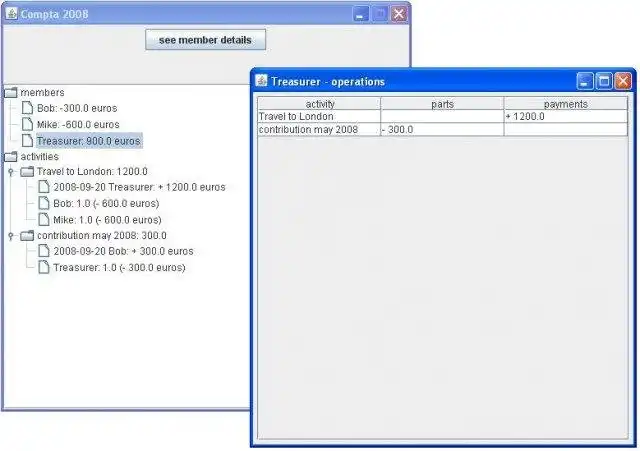Viewport: 640px width, 451px height.
Task: Click the 'Treasurer - operations' title bar text
Action: coord(328,82)
